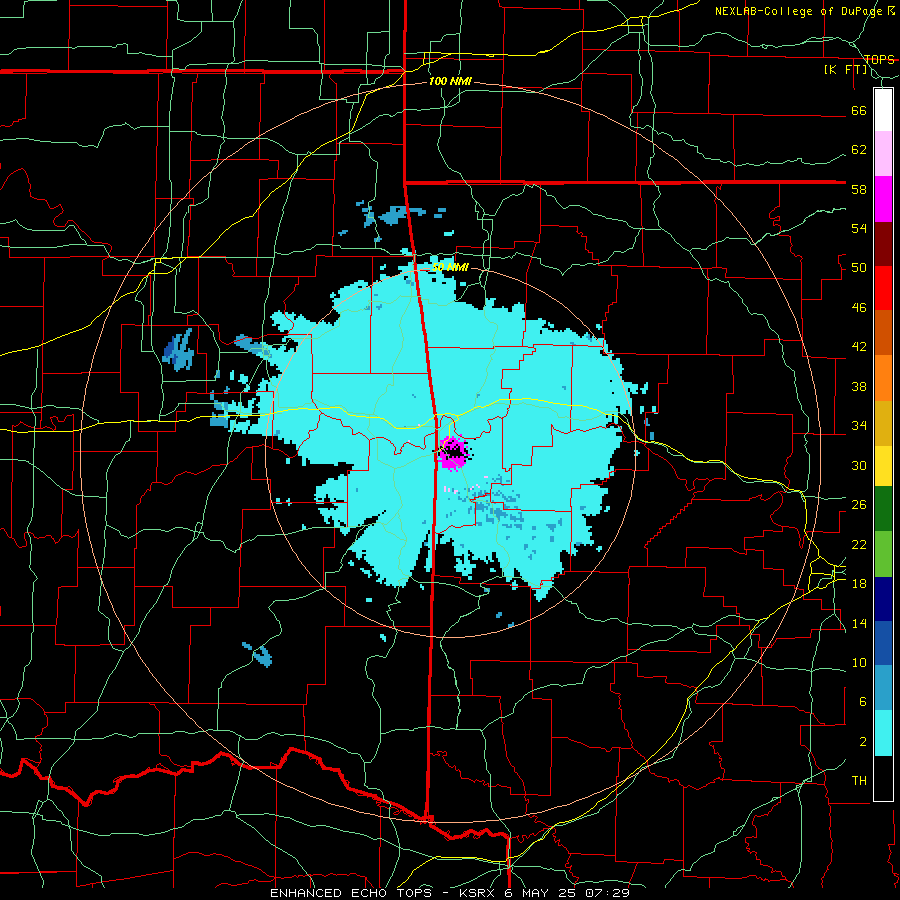Select the dark orange legend swatch
The image size is (900, 900).
tap(883, 332)
